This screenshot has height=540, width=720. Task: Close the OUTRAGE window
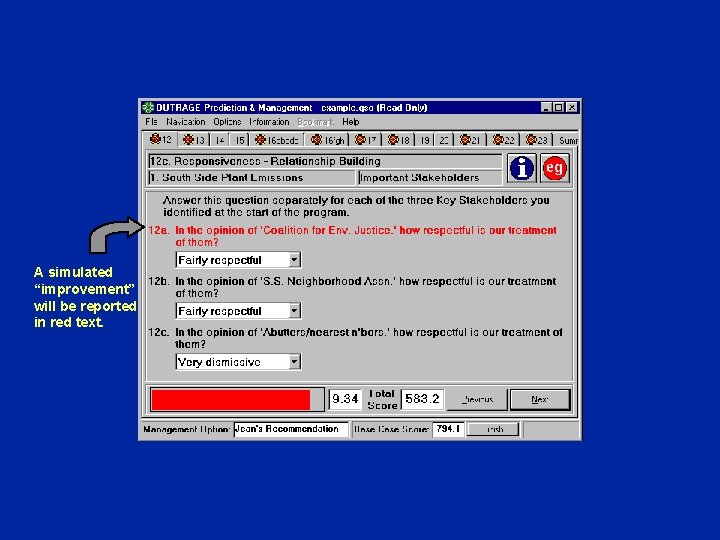(x=572, y=107)
